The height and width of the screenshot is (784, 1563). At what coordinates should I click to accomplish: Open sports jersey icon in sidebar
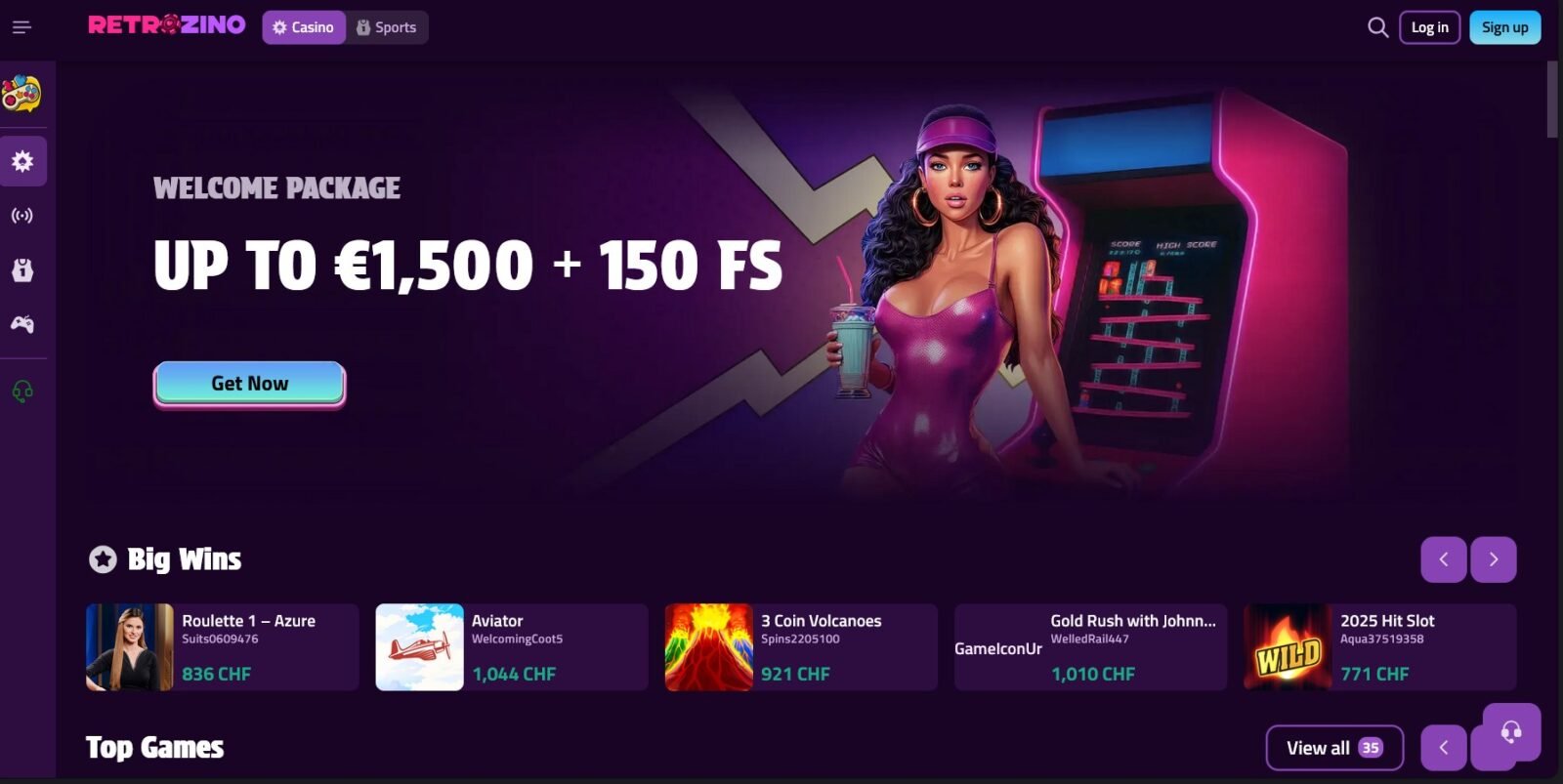(22, 270)
